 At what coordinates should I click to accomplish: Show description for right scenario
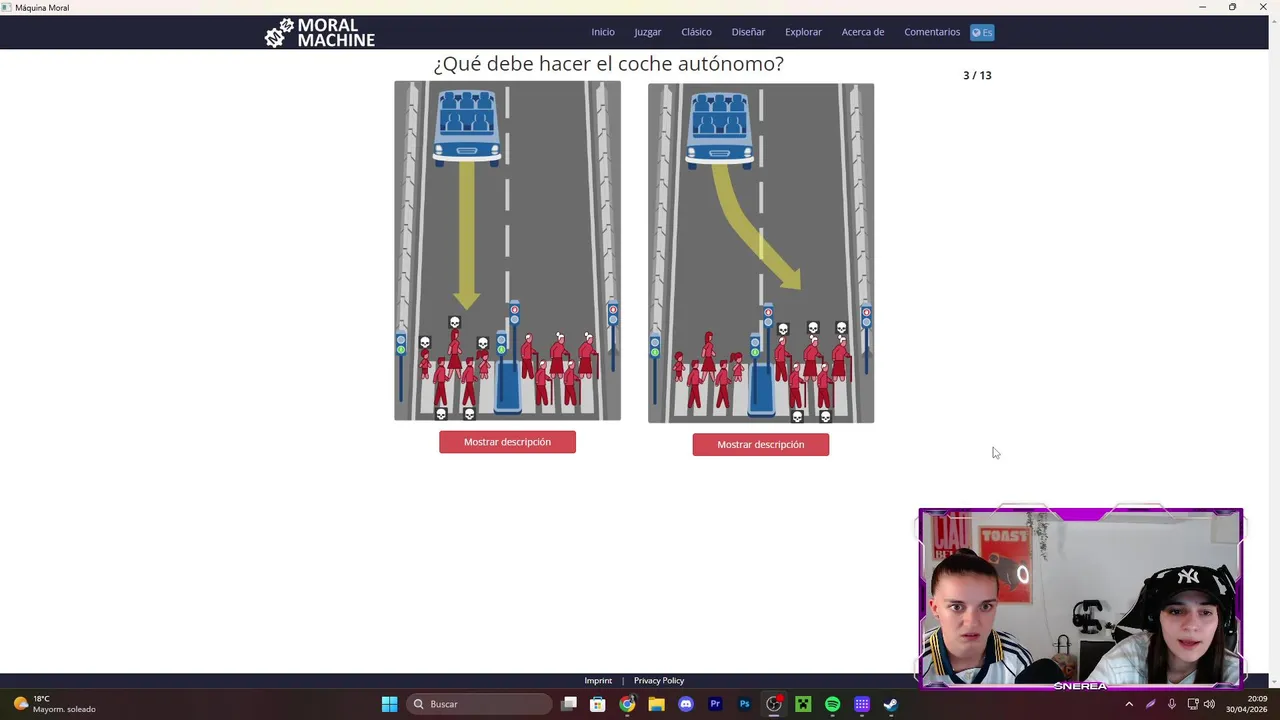pyautogui.click(x=761, y=445)
